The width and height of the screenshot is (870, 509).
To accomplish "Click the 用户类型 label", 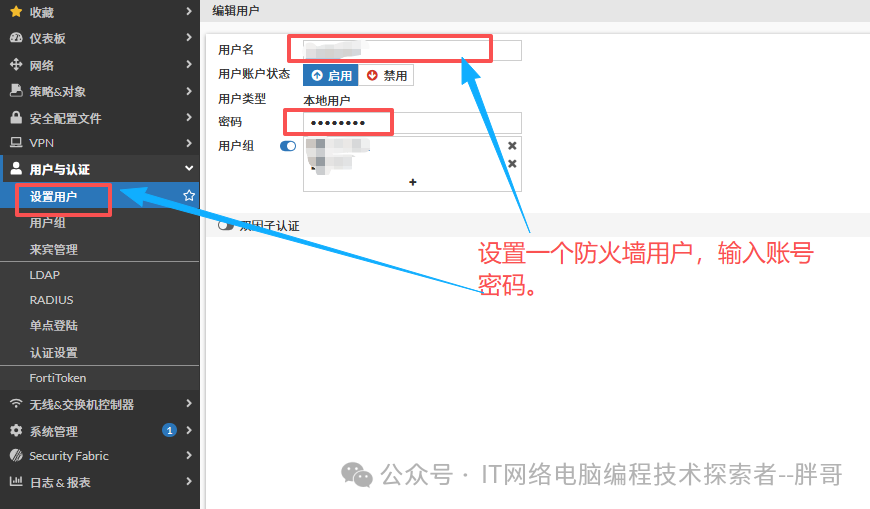I will click(x=242, y=99).
